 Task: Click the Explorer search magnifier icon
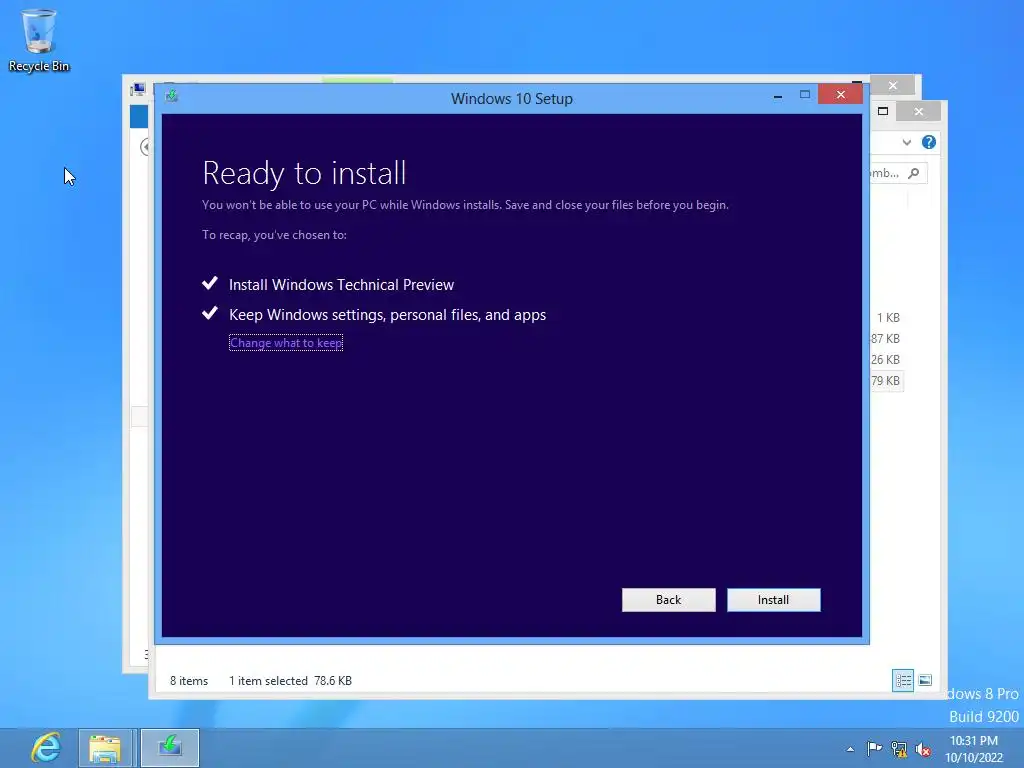point(914,173)
